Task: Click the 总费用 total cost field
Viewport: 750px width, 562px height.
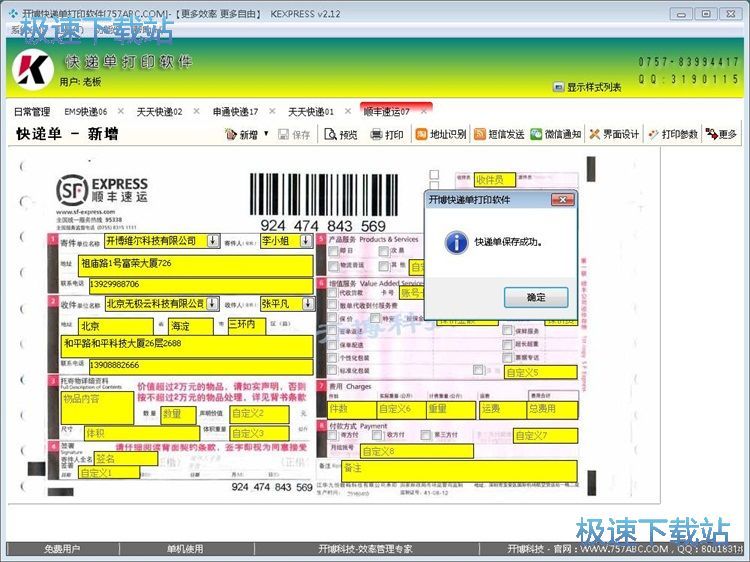Action: 553,410
